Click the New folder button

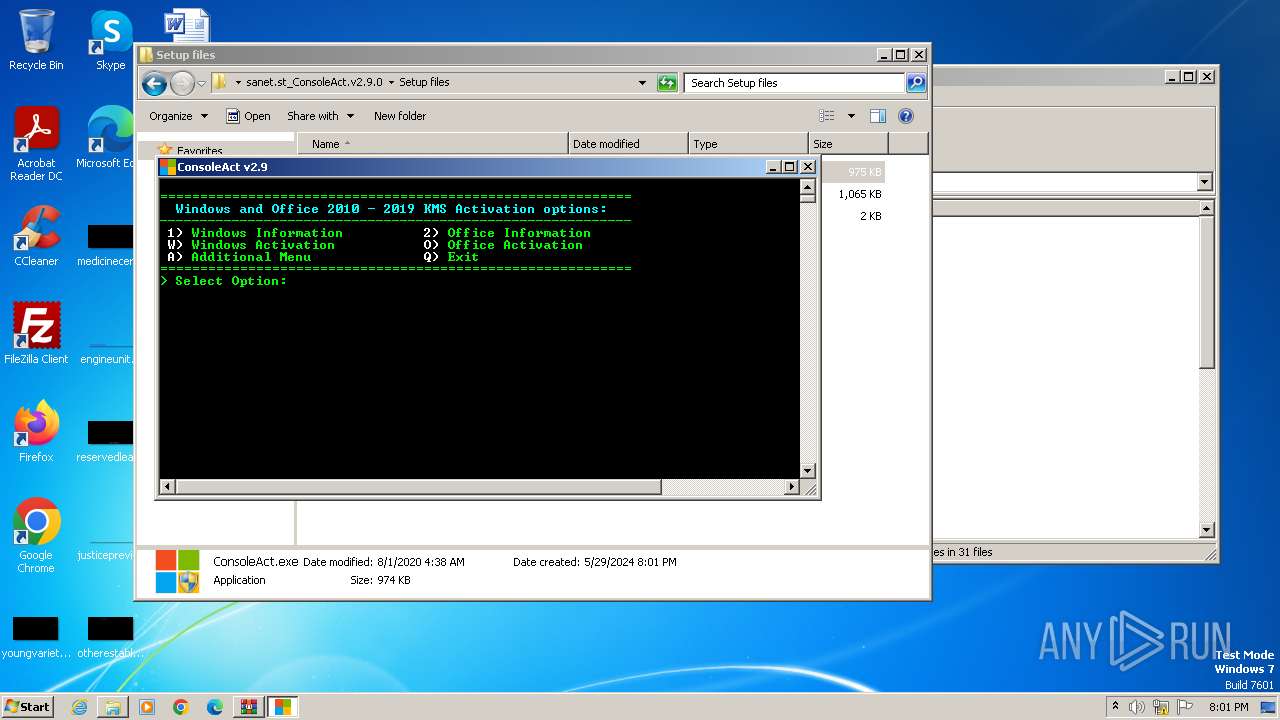(x=399, y=116)
